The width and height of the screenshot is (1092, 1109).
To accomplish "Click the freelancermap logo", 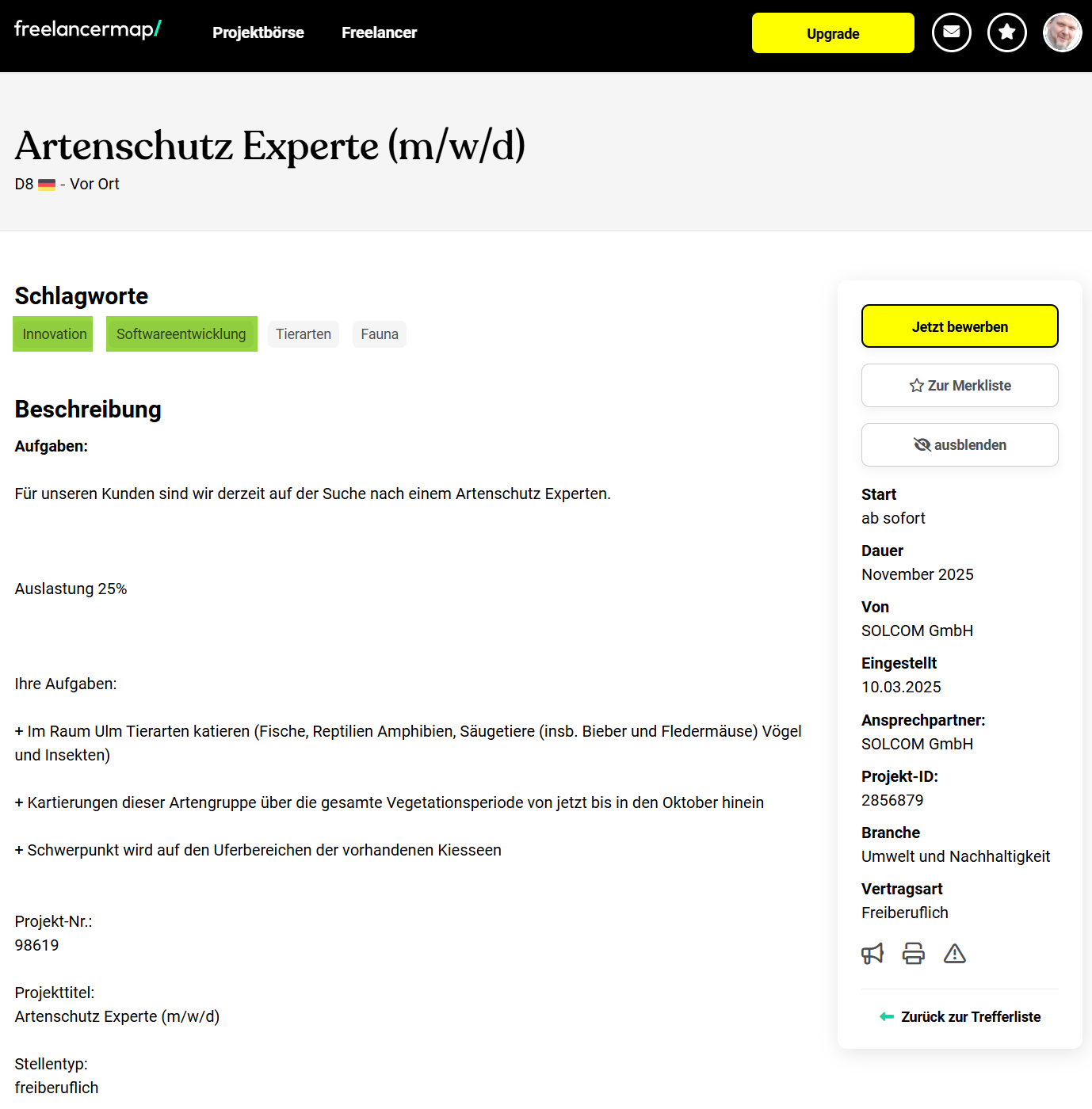I will click(88, 29).
